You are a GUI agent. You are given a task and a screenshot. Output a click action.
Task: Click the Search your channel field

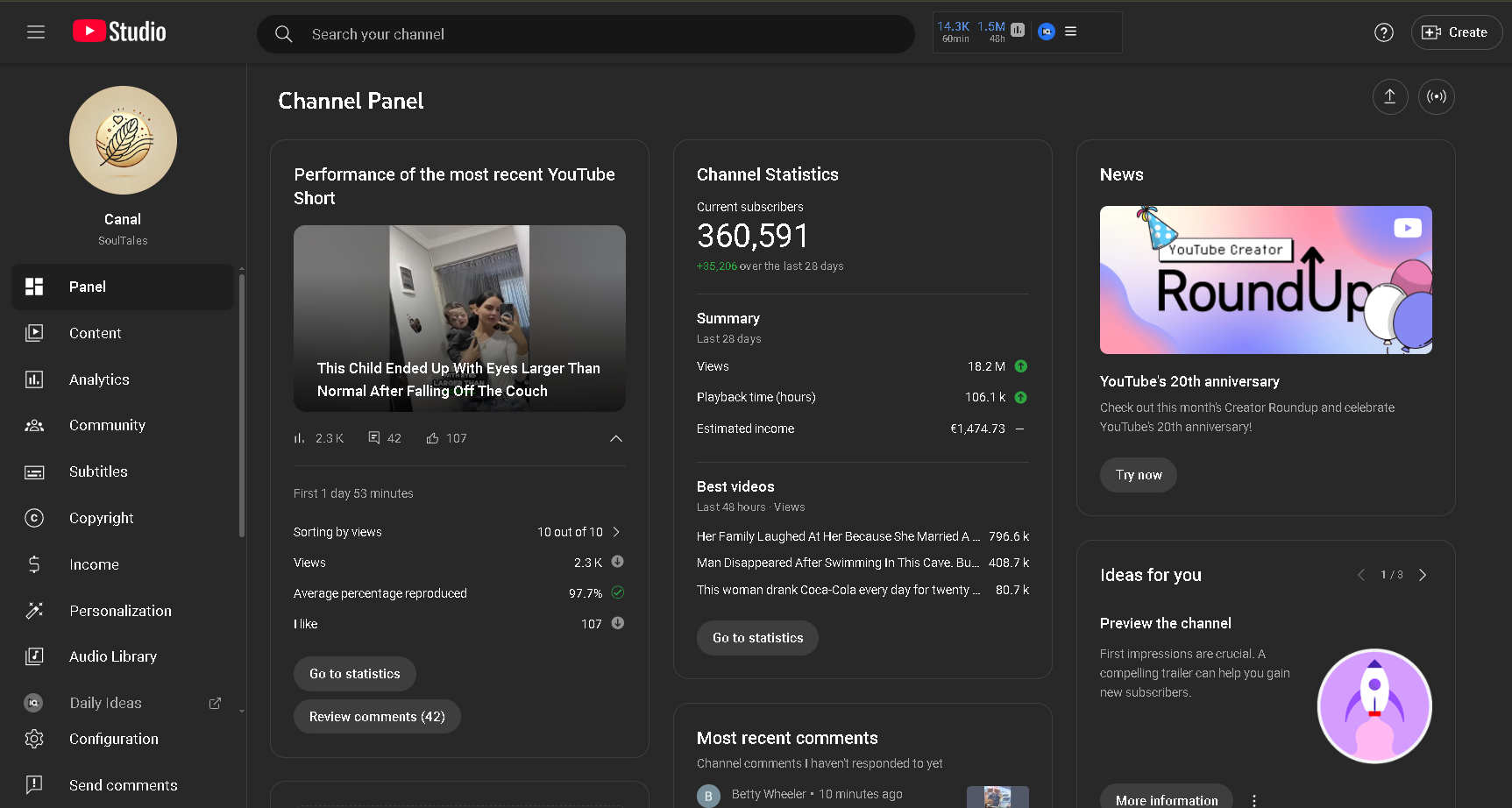click(x=586, y=34)
